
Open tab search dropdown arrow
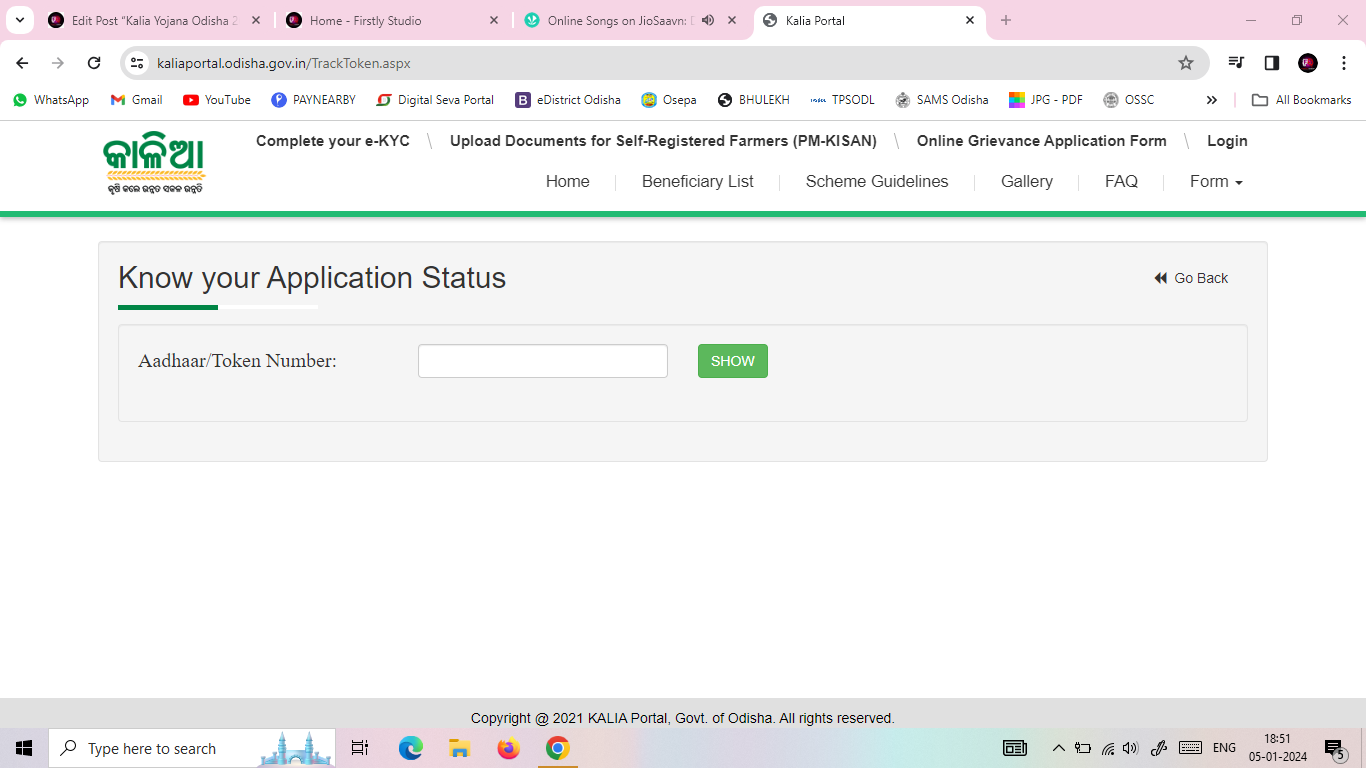click(19, 20)
